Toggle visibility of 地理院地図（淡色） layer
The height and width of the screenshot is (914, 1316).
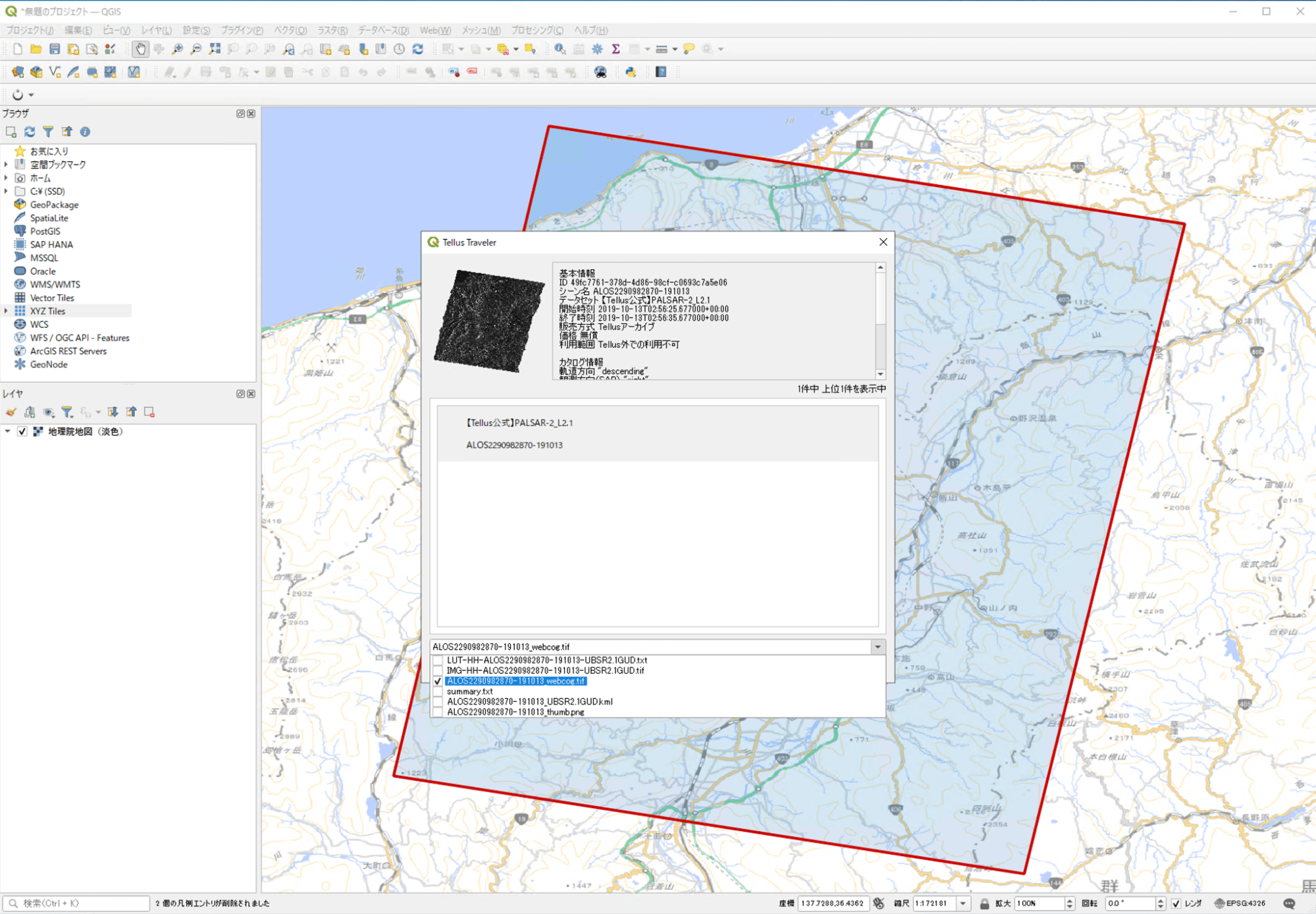(x=22, y=432)
